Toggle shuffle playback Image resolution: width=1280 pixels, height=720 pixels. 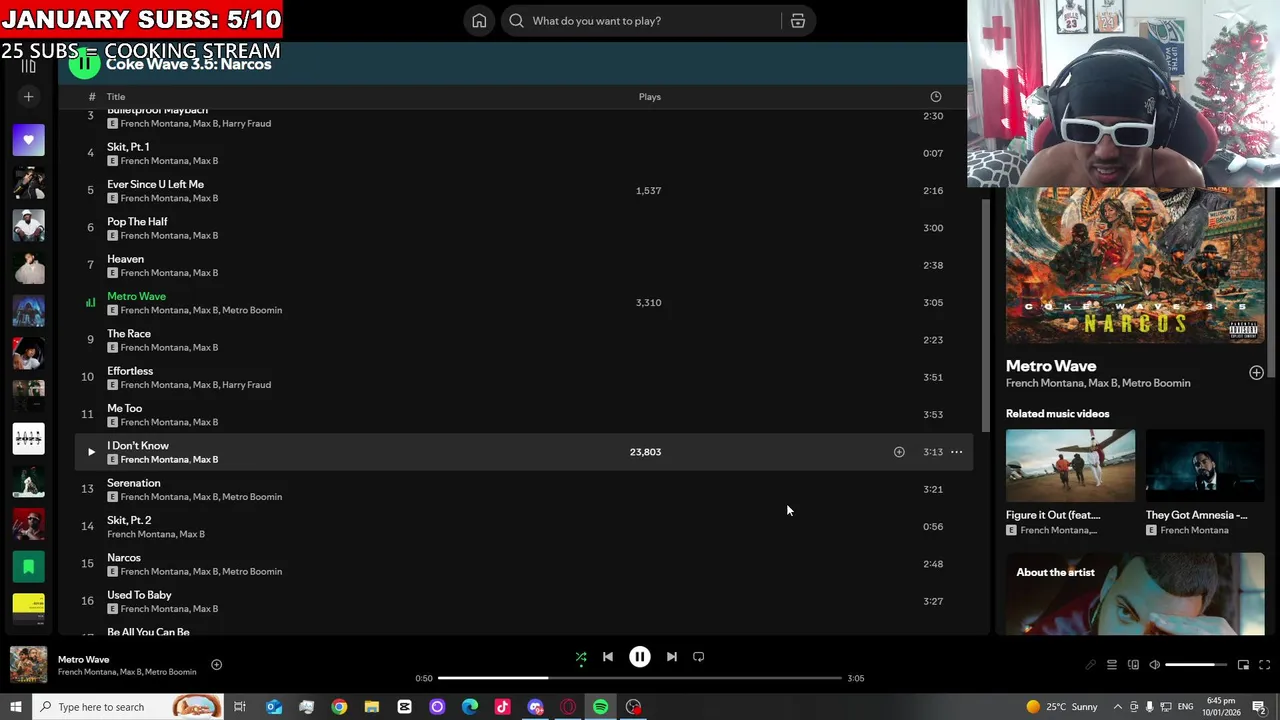581,657
